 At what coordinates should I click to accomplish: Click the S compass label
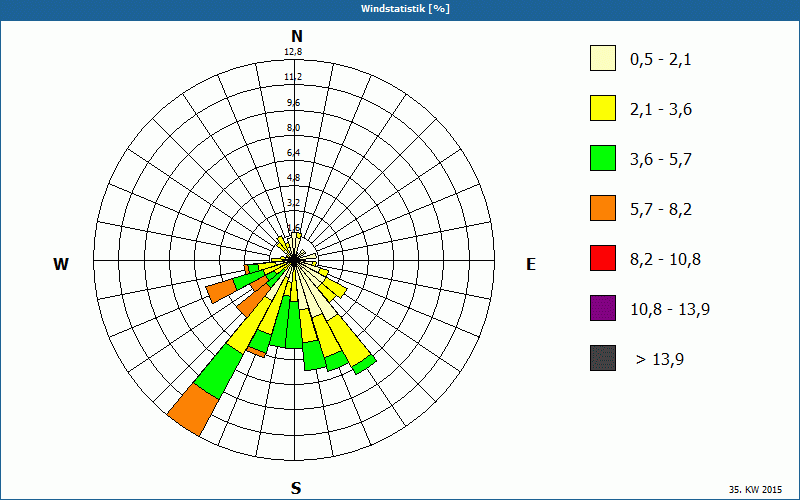[x=296, y=488]
